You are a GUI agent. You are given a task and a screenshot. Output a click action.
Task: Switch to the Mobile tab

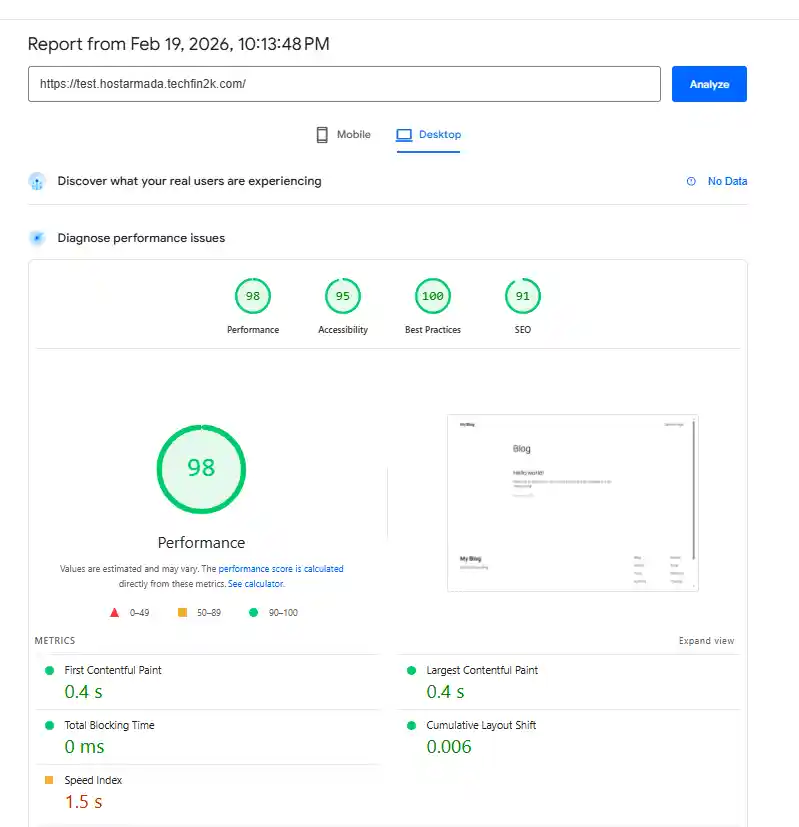(343, 134)
